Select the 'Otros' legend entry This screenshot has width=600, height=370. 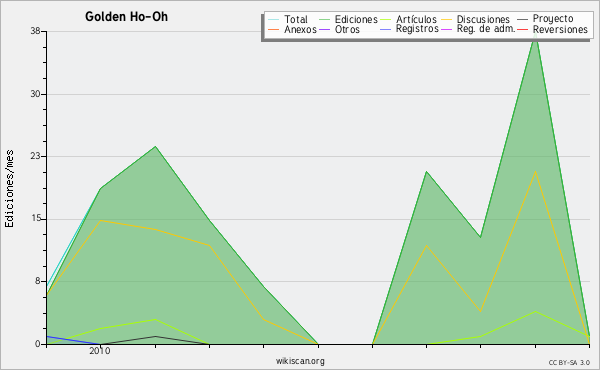coord(347,29)
